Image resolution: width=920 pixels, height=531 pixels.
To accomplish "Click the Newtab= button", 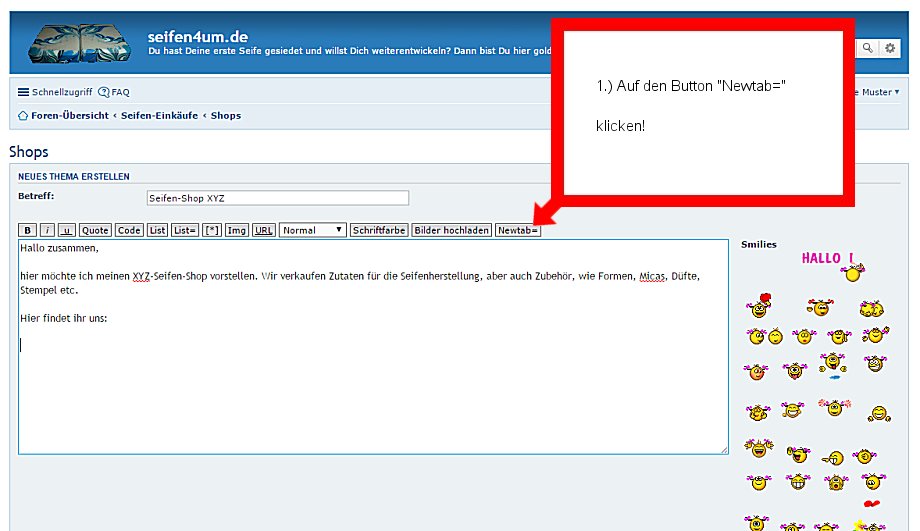I will coord(517,230).
